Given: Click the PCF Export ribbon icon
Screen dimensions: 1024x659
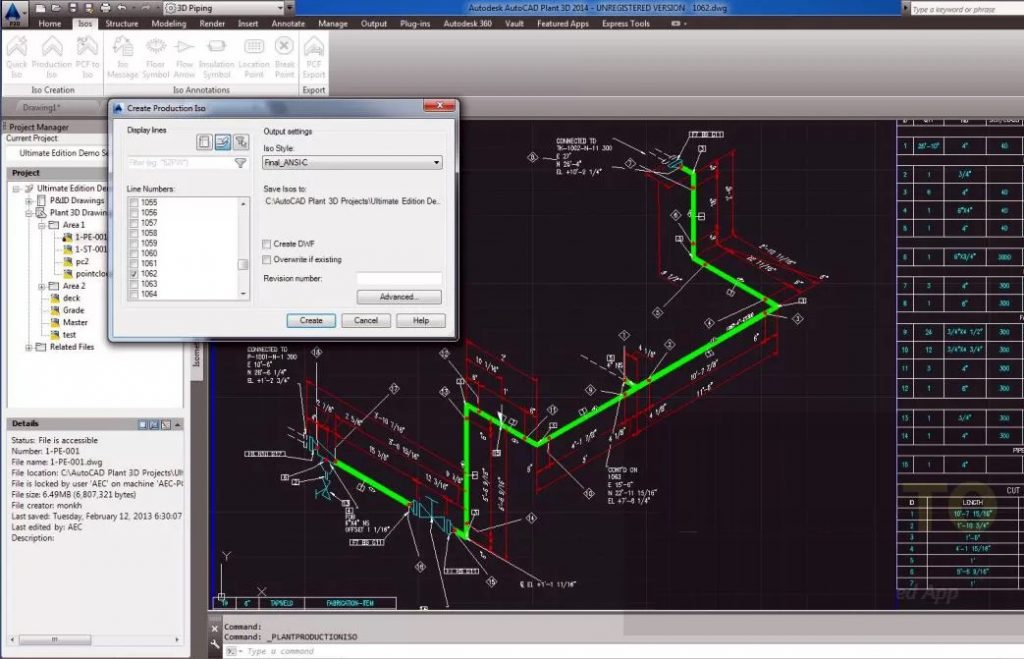Looking at the screenshot, I should [x=314, y=57].
